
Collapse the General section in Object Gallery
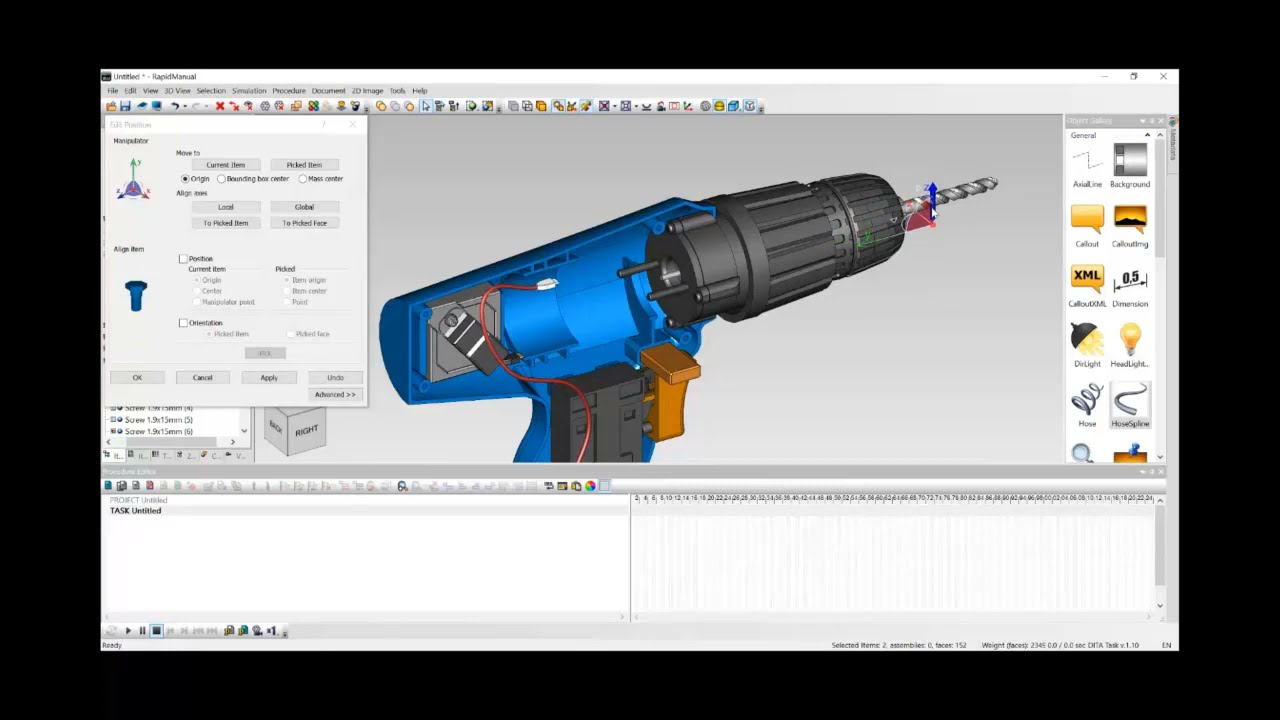pyautogui.click(x=1147, y=135)
